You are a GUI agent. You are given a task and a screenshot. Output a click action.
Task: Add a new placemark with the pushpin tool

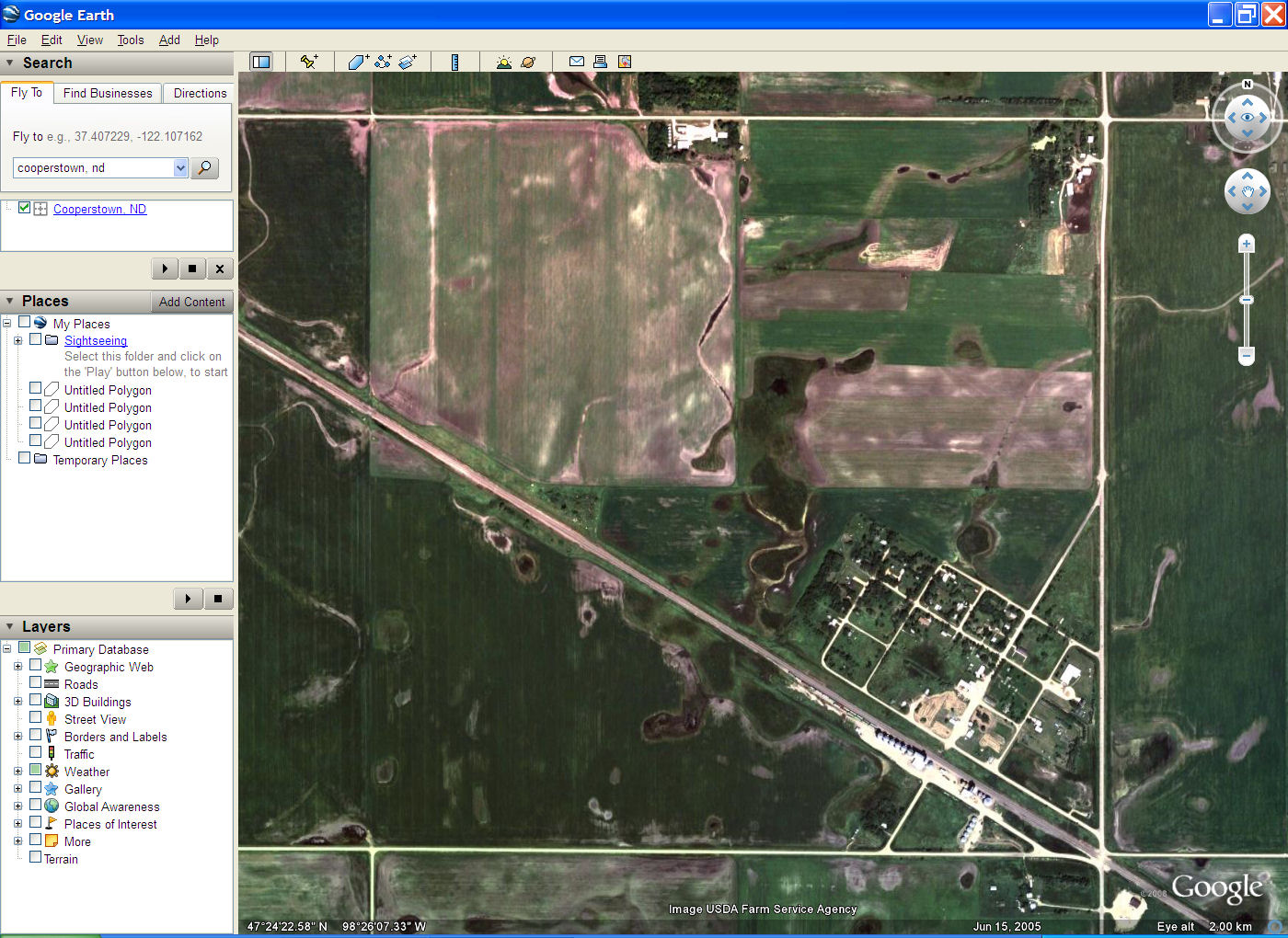[309, 62]
